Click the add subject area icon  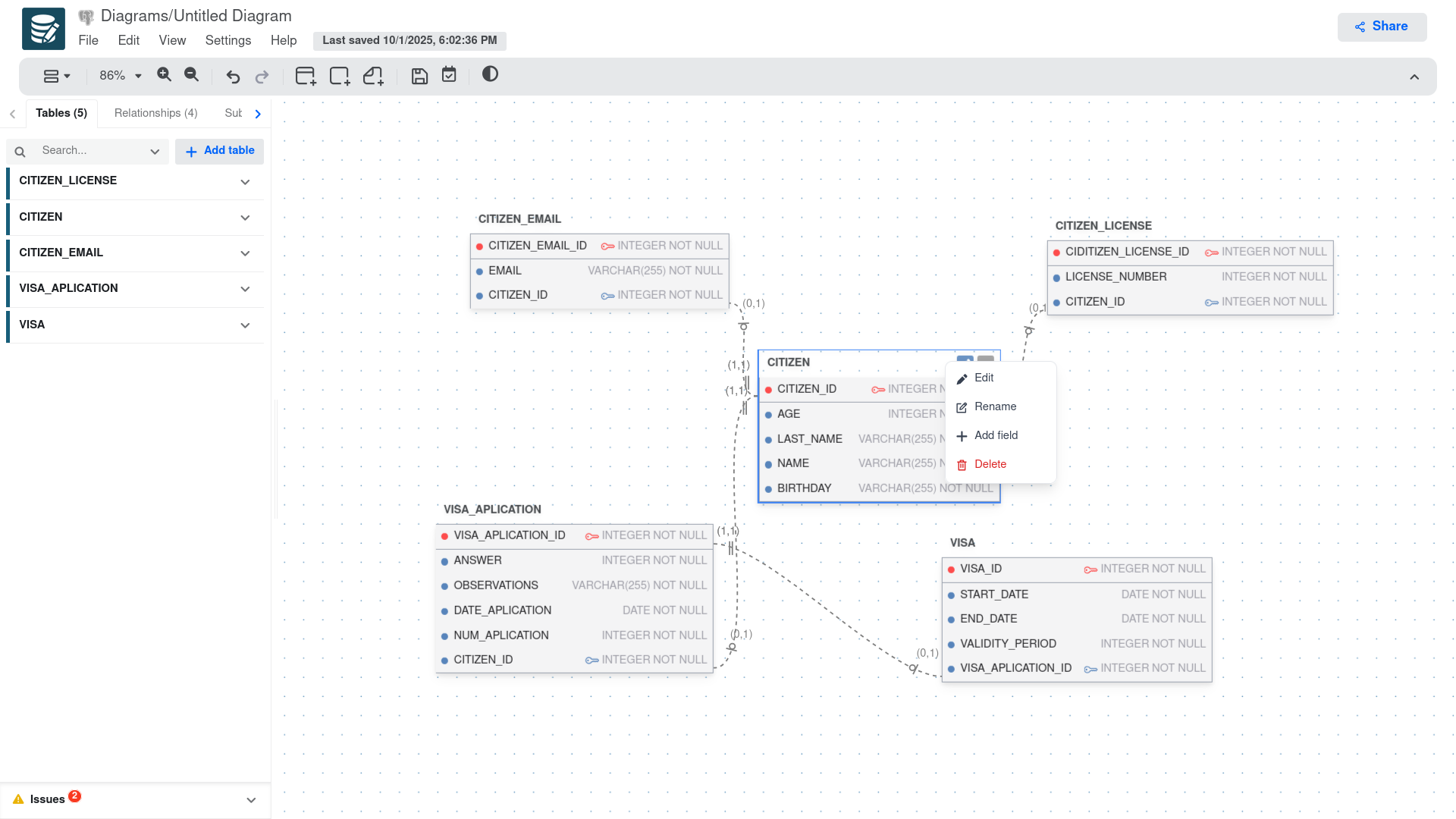click(x=340, y=76)
